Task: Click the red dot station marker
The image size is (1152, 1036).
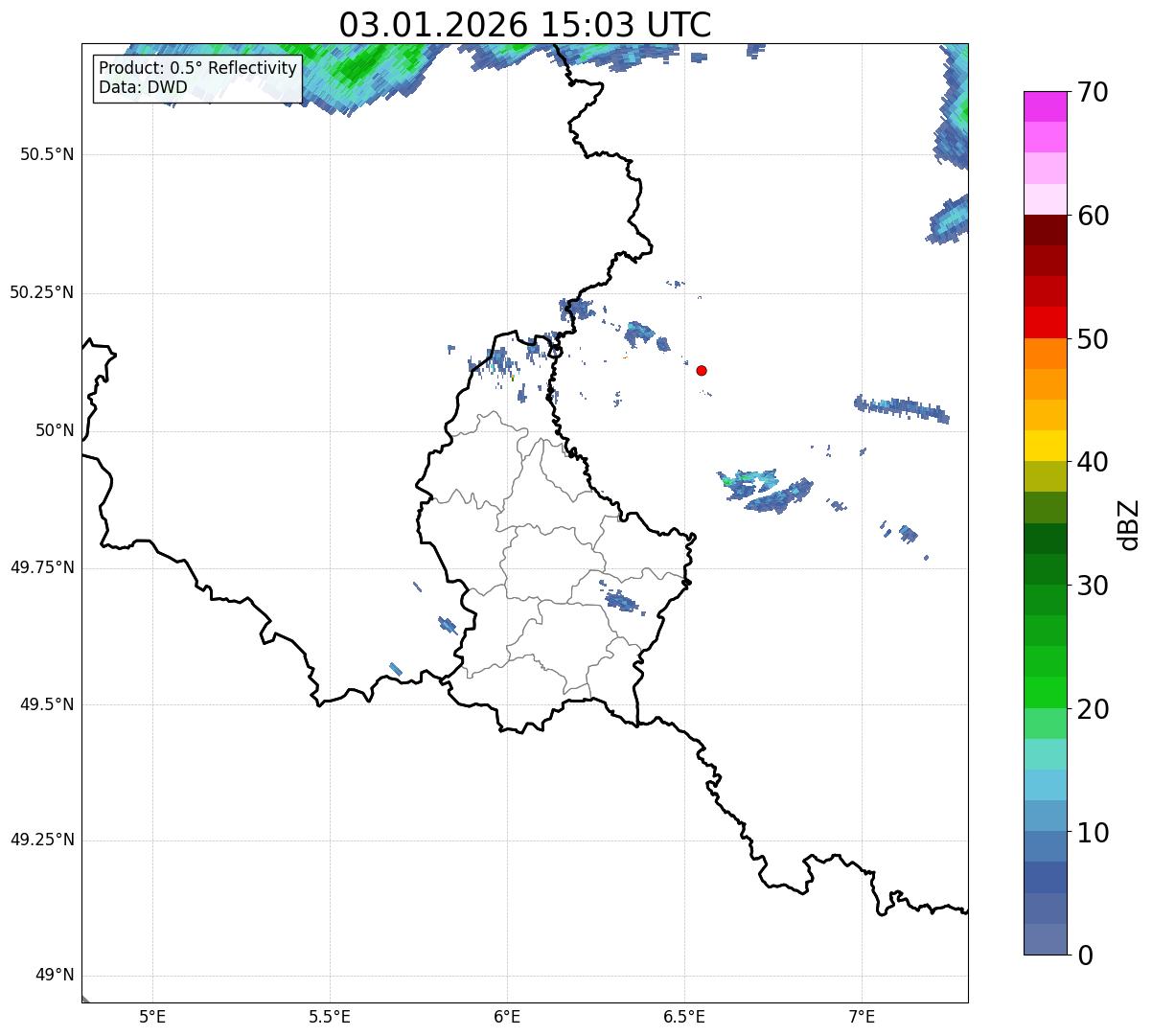Action: (x=702, y=370)
